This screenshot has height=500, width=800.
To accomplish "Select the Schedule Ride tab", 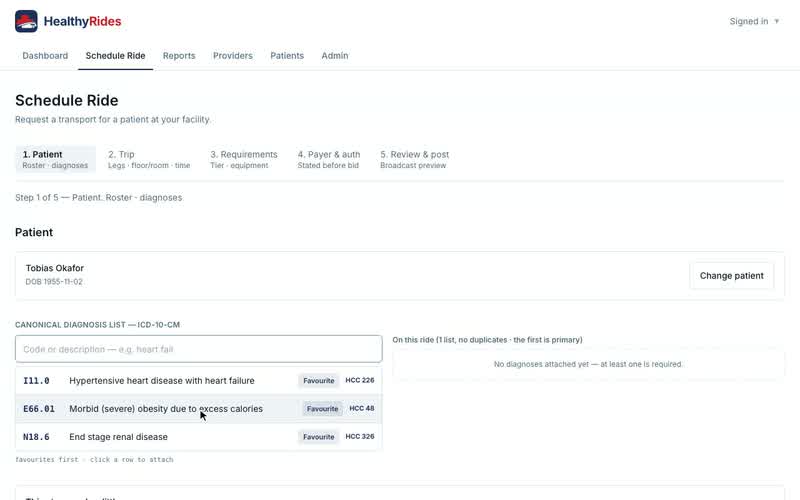I will pos(115,56).
